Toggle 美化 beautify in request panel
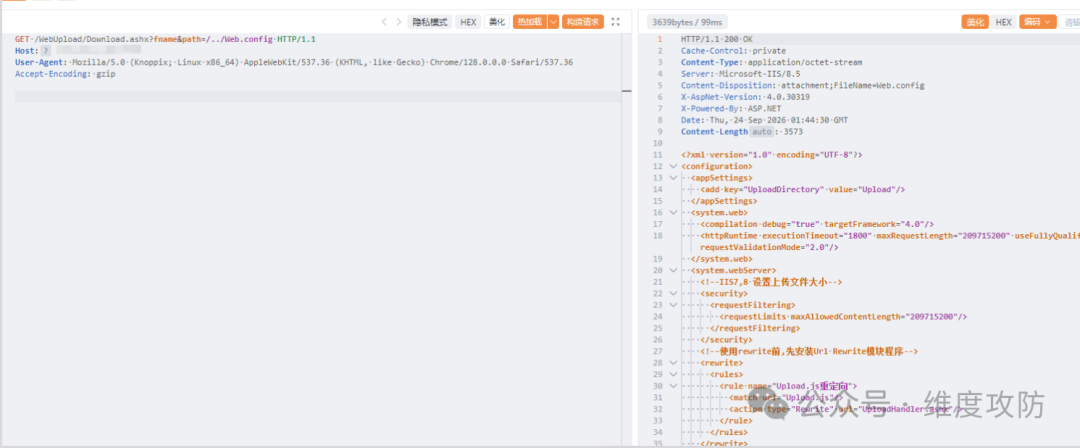 [497, 22]
